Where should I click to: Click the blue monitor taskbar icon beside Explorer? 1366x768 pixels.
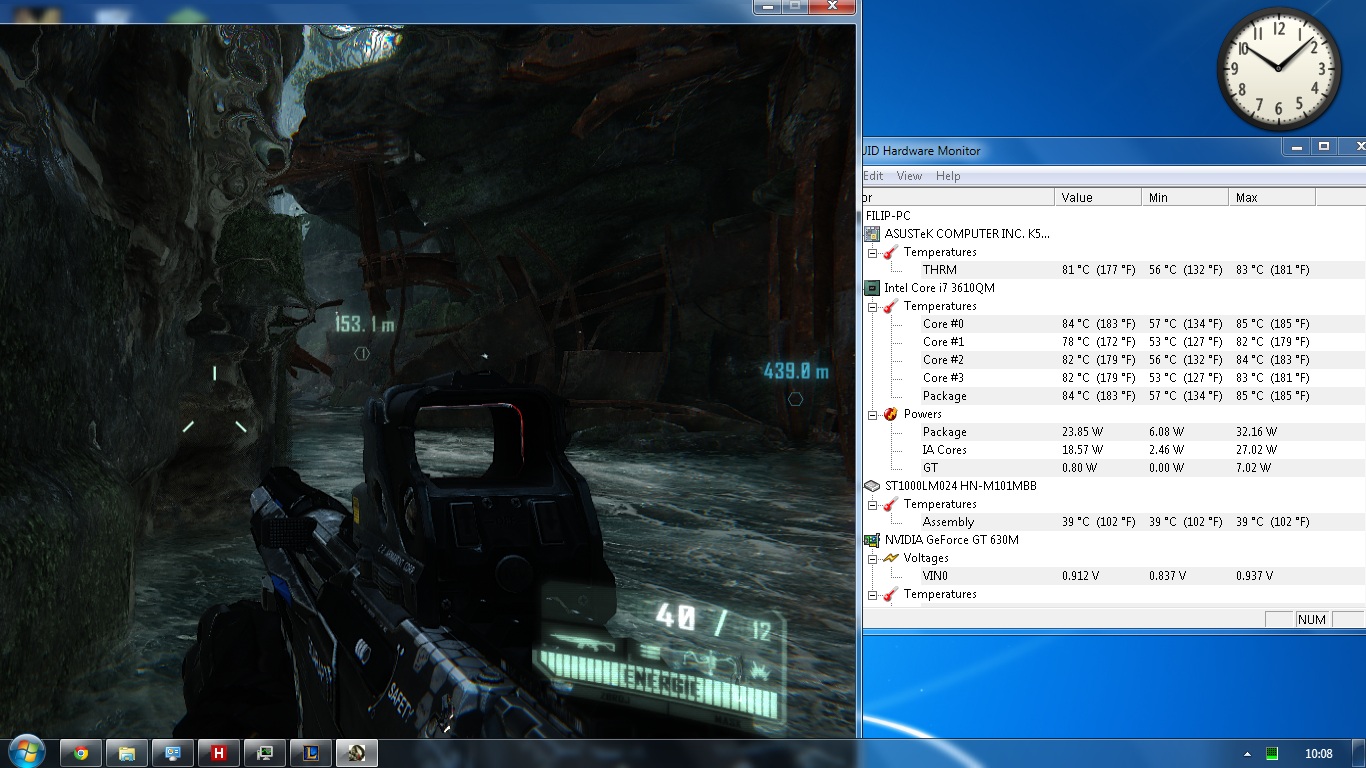coord(173,753)
